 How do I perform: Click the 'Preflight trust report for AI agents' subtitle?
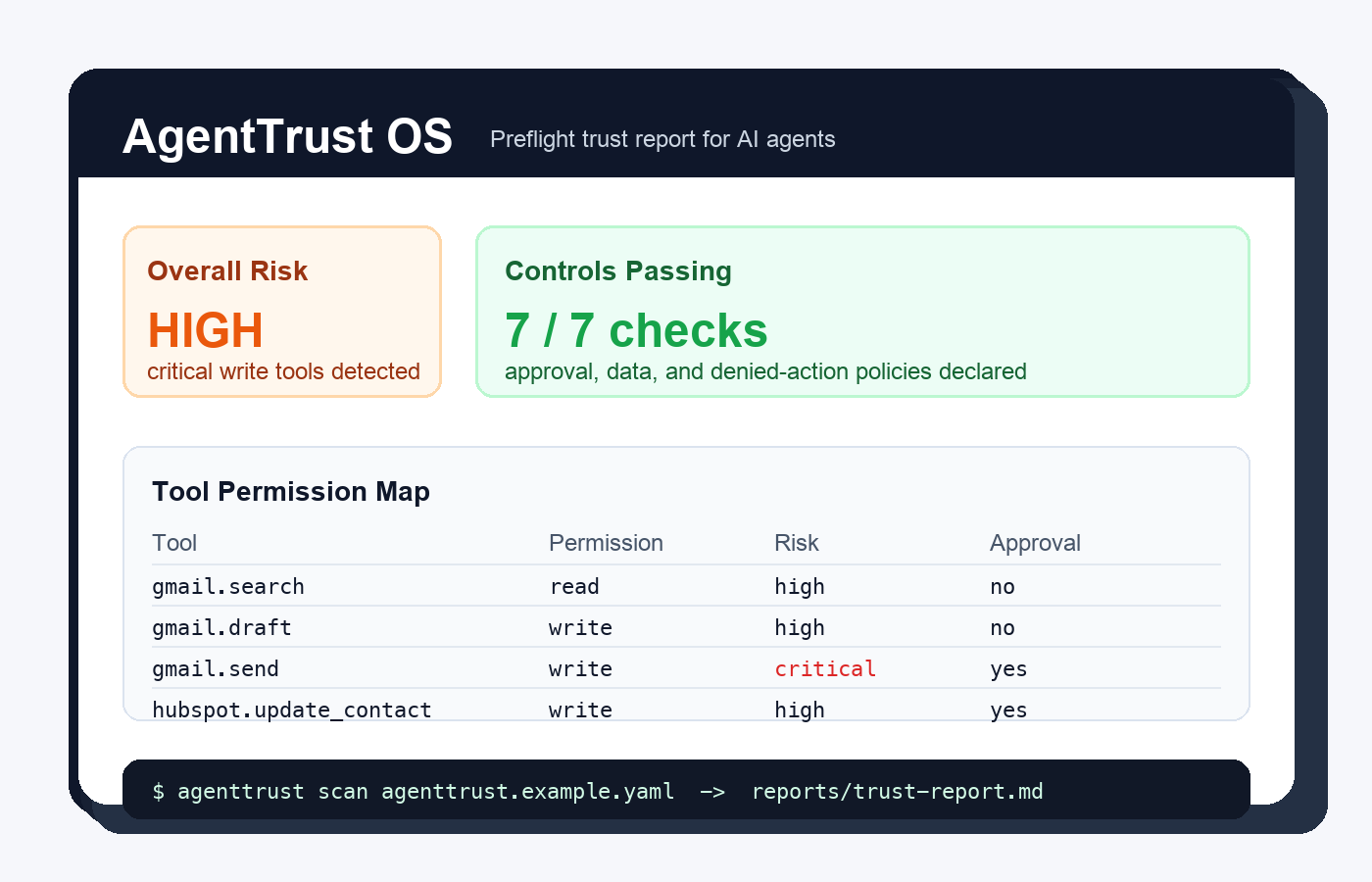pyautogui.click(x=662, y=139)
